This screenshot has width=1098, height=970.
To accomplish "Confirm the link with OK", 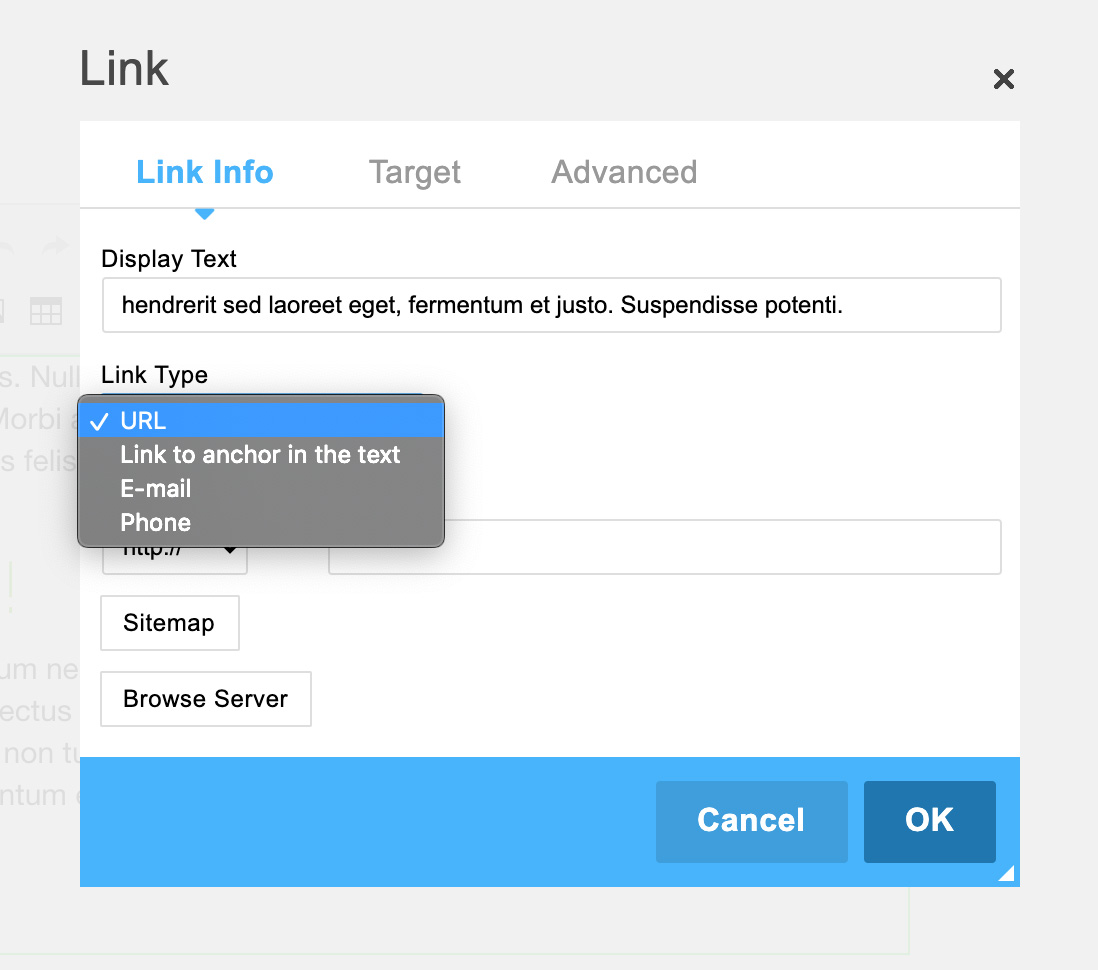I will click(x=929, y=822).
